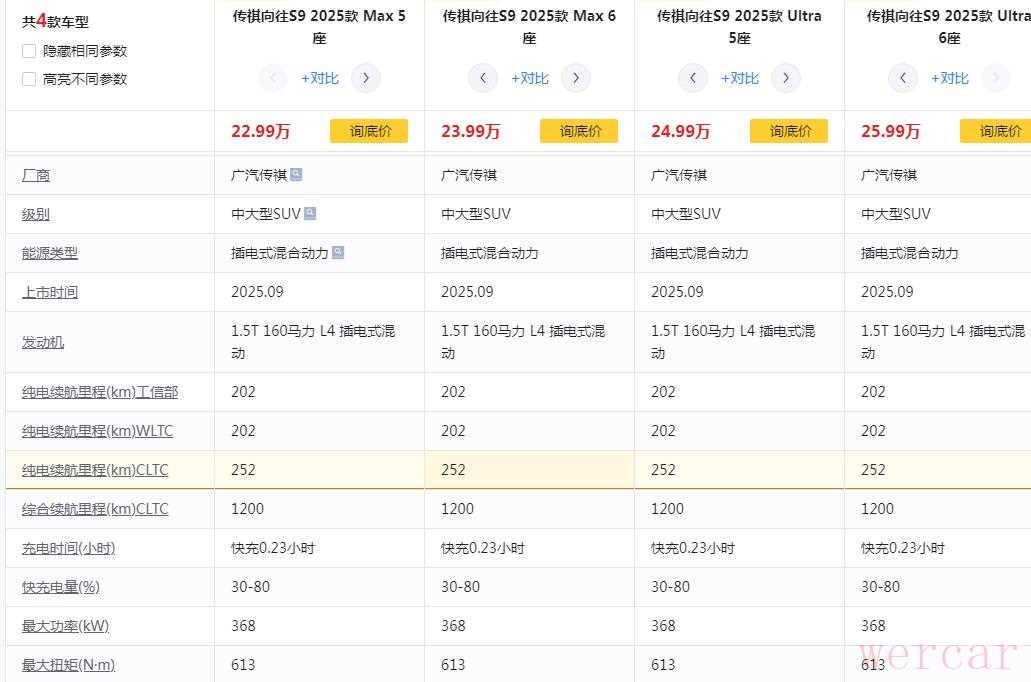Click info icon beside 插电式混合动力
Screen dimensions: 1031x682
pos(338,252)
